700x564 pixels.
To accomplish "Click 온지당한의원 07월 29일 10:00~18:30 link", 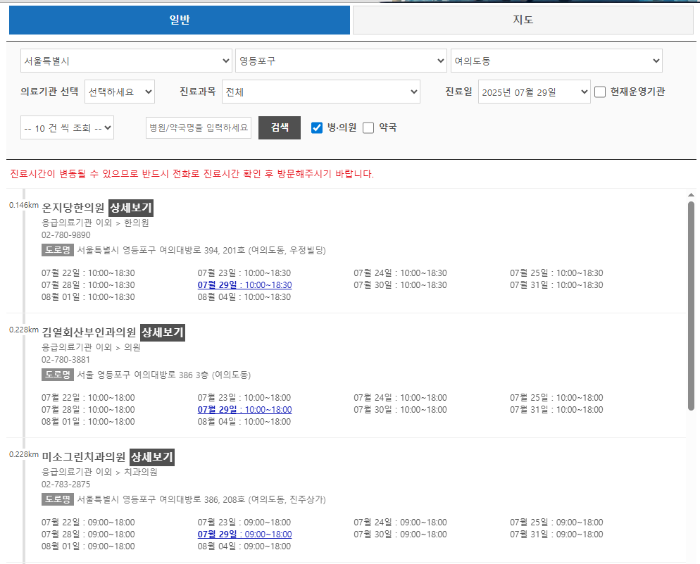I will pos(245,285).
